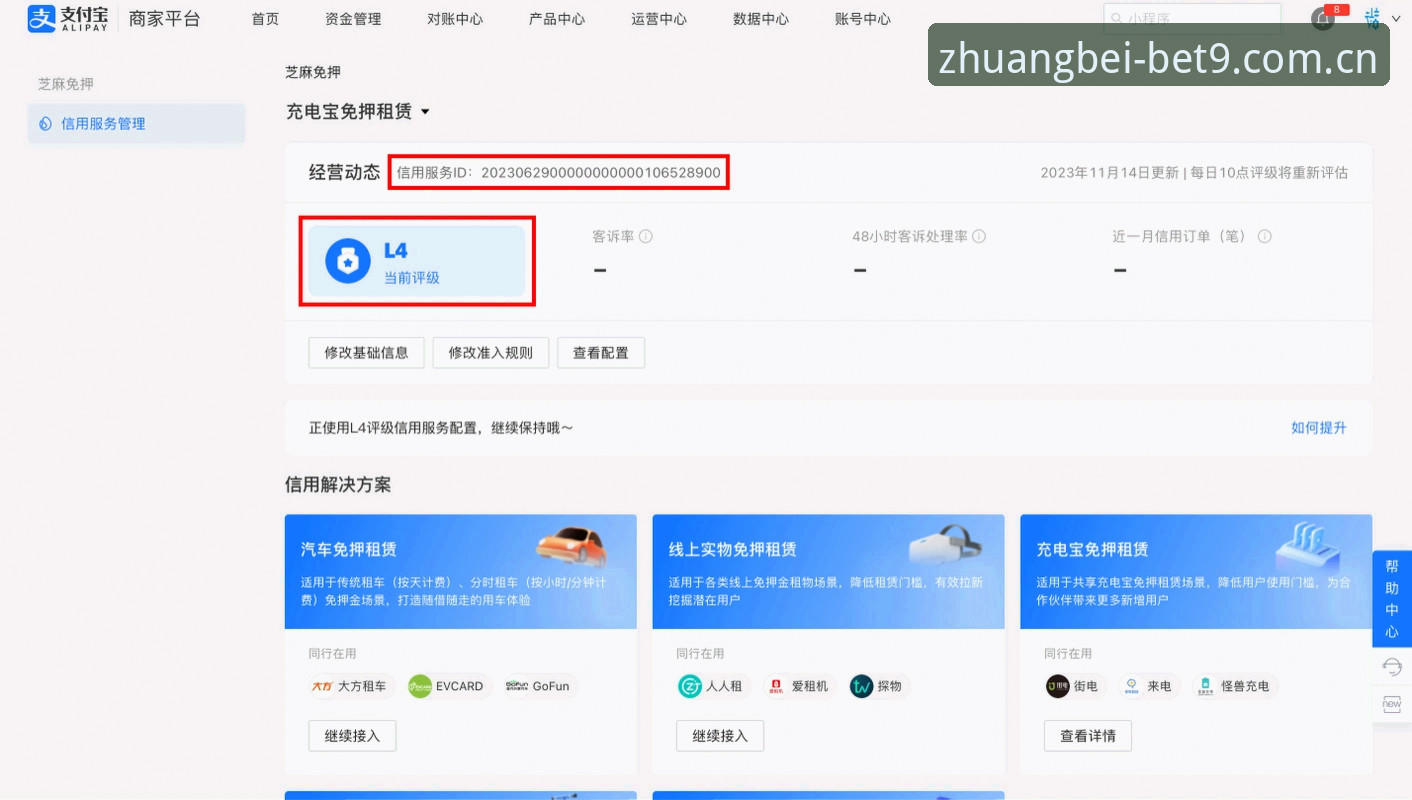Click the 来电 brand logo
Screen dimensions: 1412x800
click(1132, 686)
